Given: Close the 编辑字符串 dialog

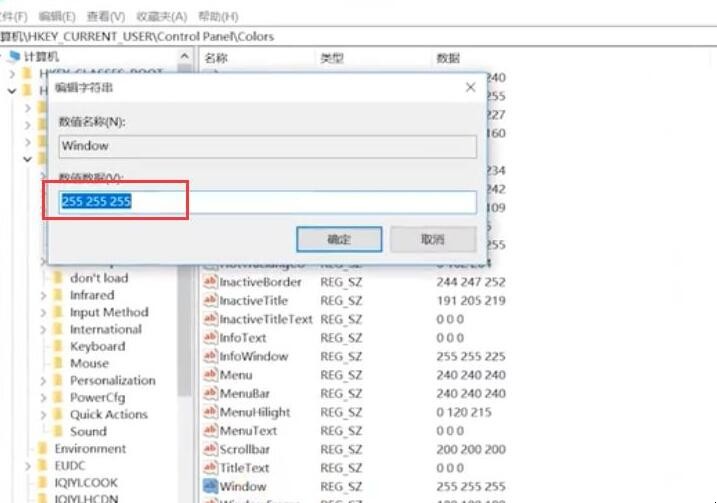Looking at the screenshot, I should 470,87.
